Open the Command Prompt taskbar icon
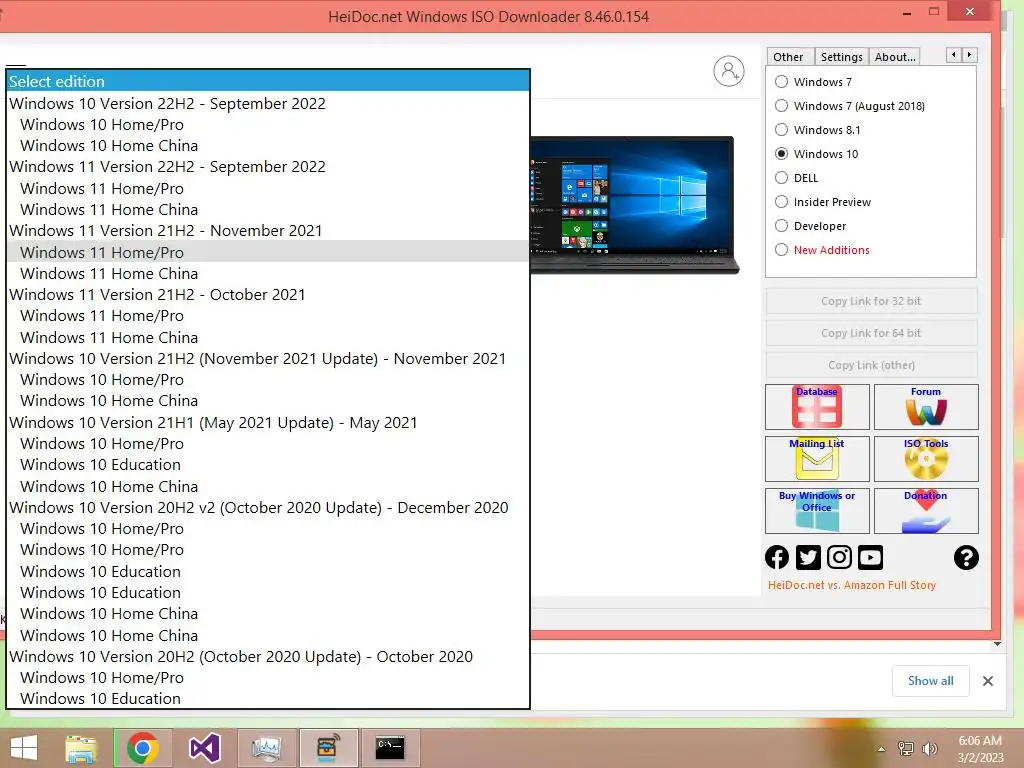 390,748
